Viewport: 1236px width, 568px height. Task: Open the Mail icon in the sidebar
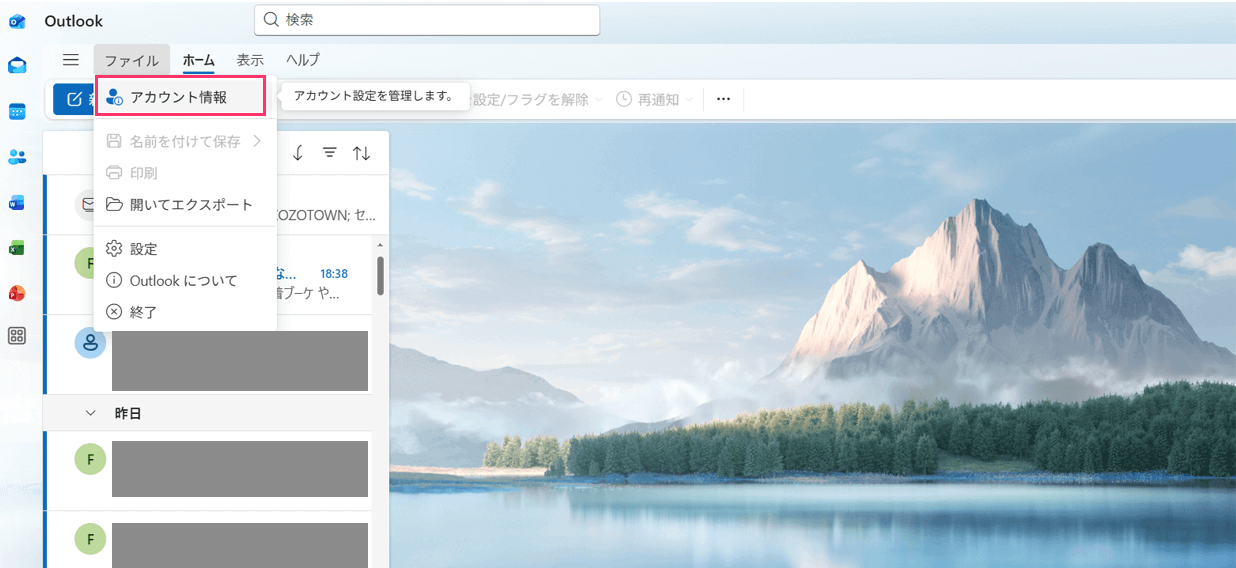(17, 66)
